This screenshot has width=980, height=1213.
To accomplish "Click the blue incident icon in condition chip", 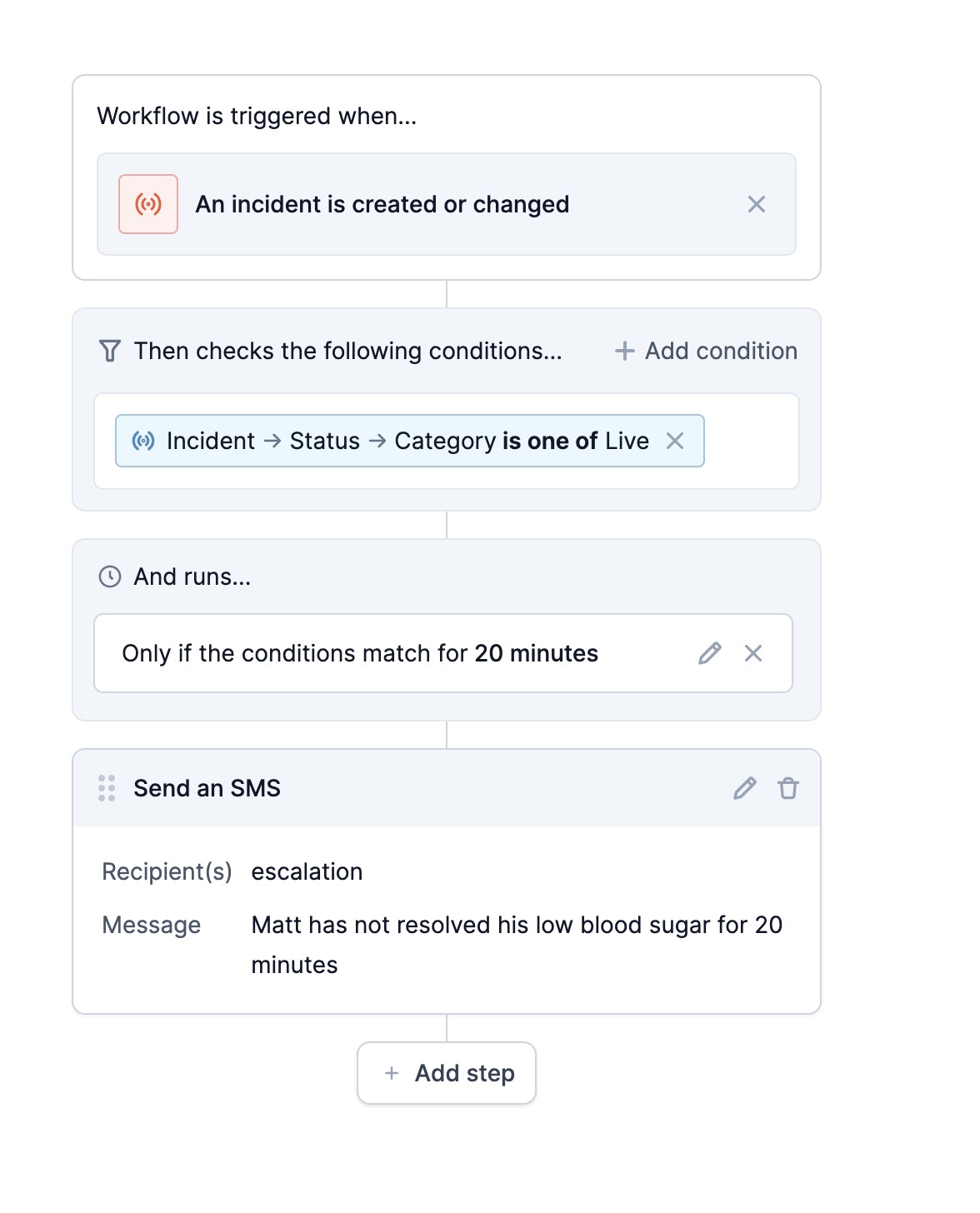I will [143, 441].
